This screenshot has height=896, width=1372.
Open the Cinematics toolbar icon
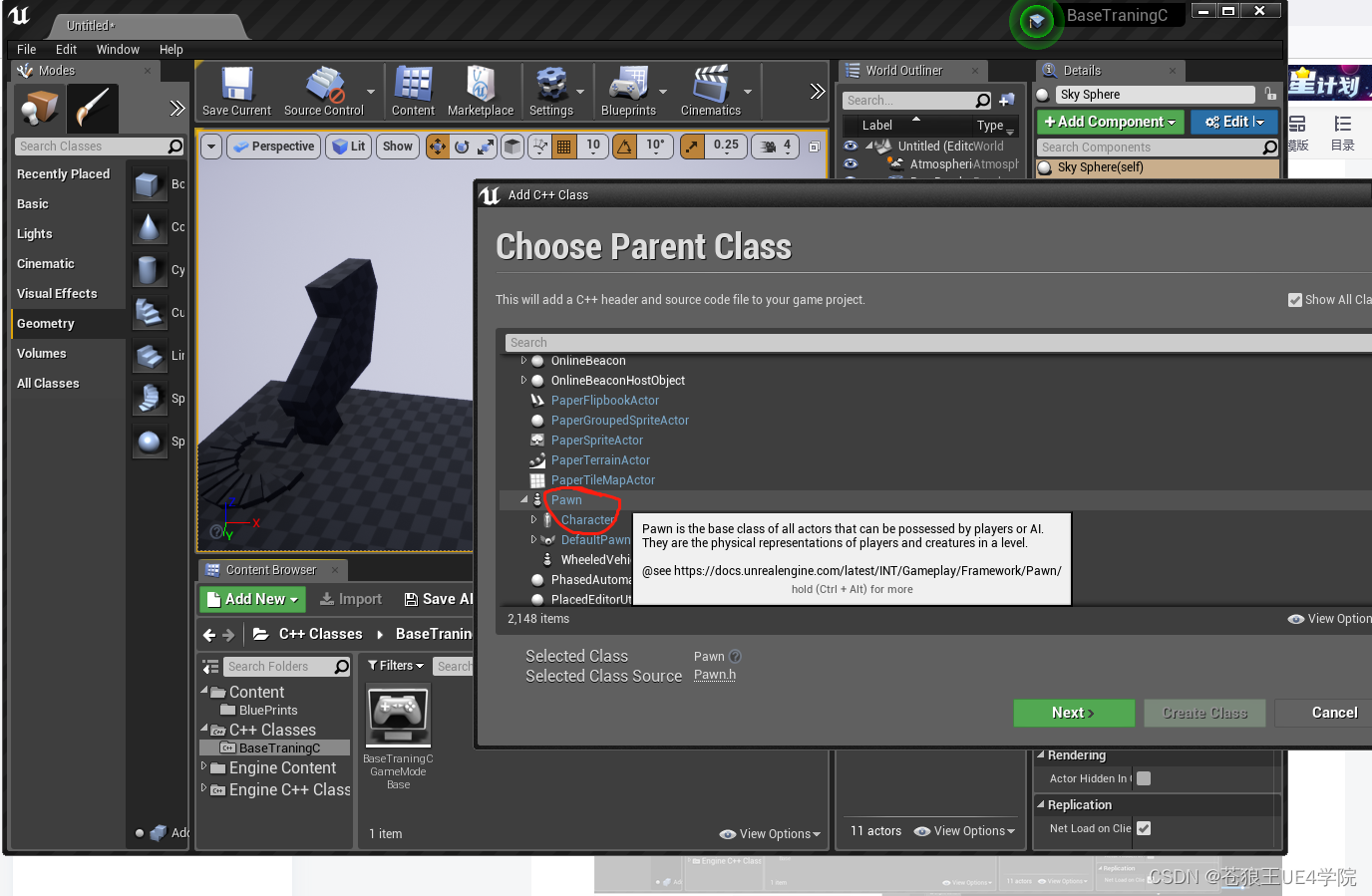pyautogui.click(x=711, y=91)
